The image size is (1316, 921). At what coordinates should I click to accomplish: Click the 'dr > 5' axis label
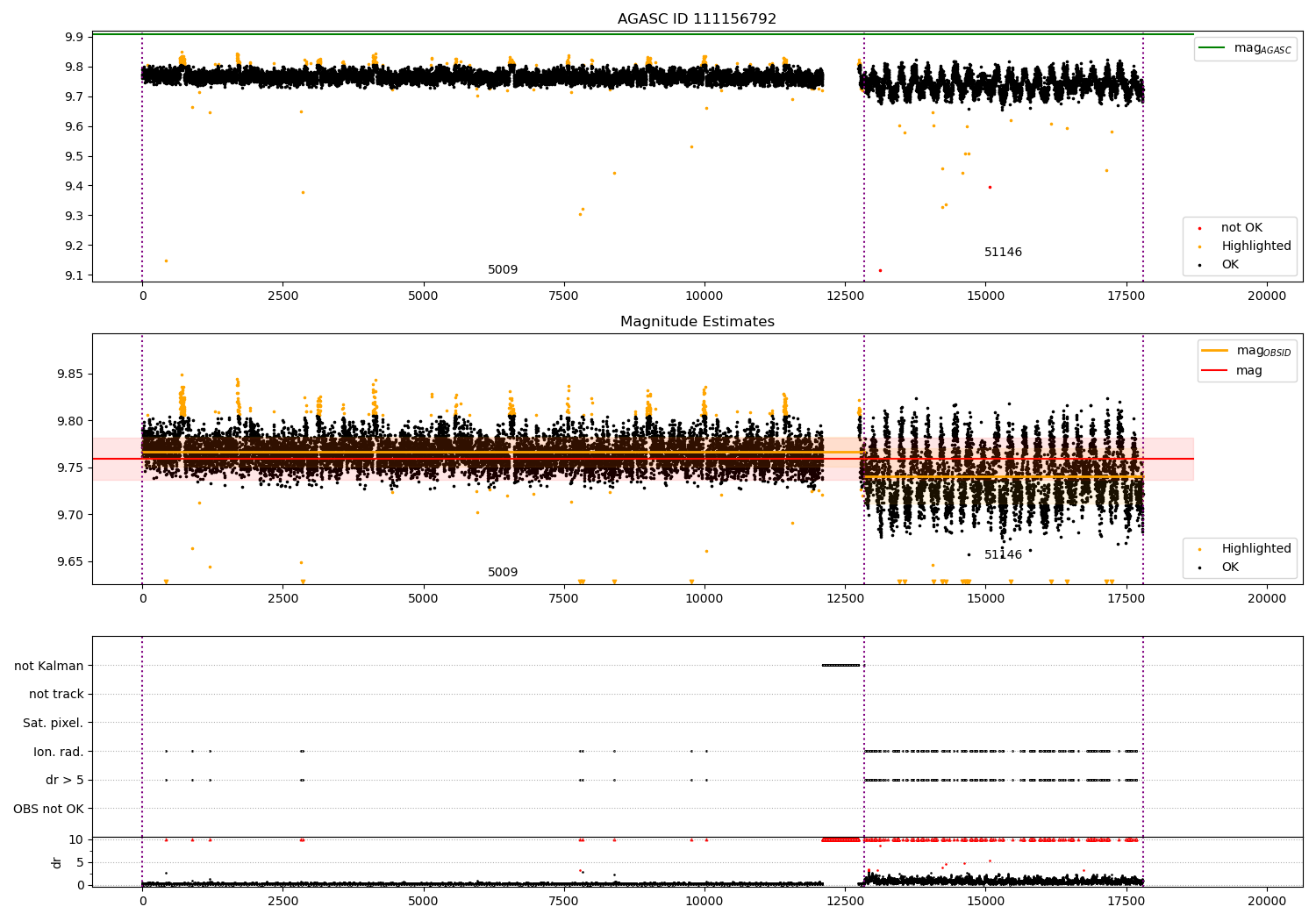coord(64,781)
